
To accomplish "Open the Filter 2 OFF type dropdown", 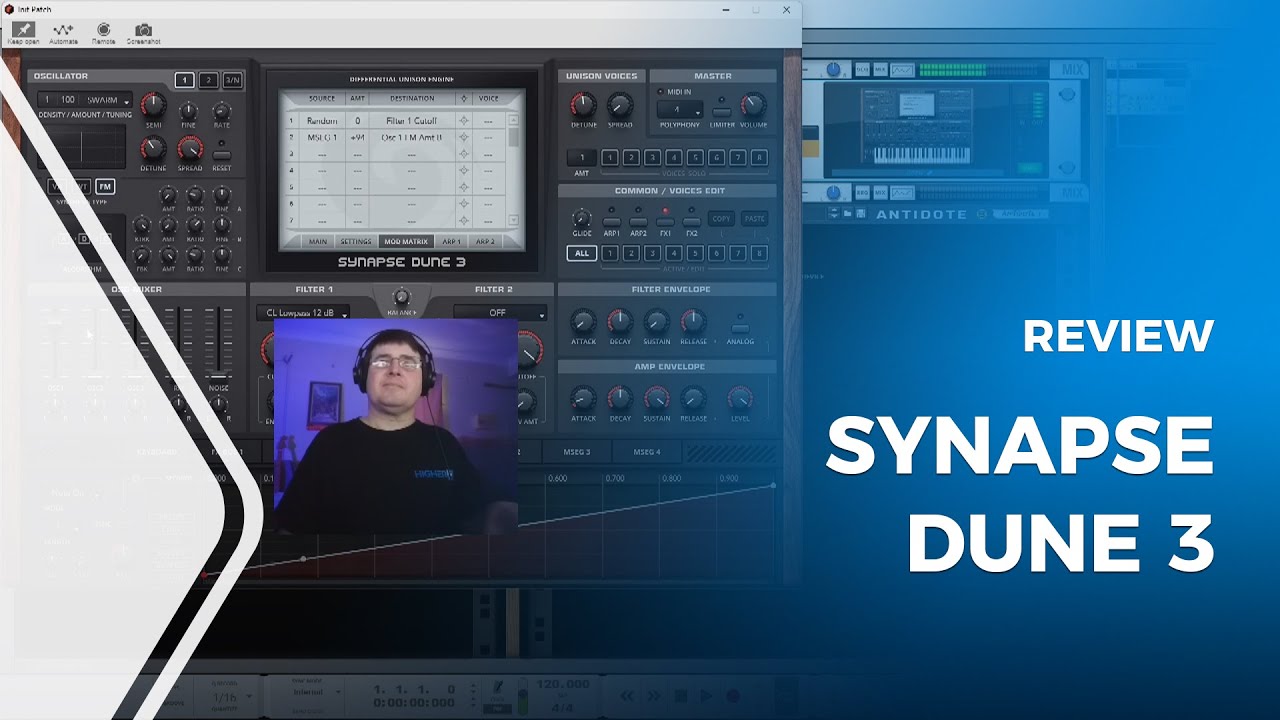I will point(500,313).
